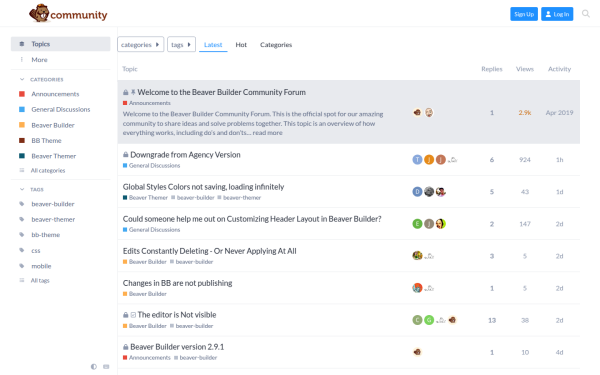Image resolution: width=600 pixels, height=375 pixels.
Task: Open Beaver Builder category in sidebar
Action: pyautogui.click(x=53, y=125)
